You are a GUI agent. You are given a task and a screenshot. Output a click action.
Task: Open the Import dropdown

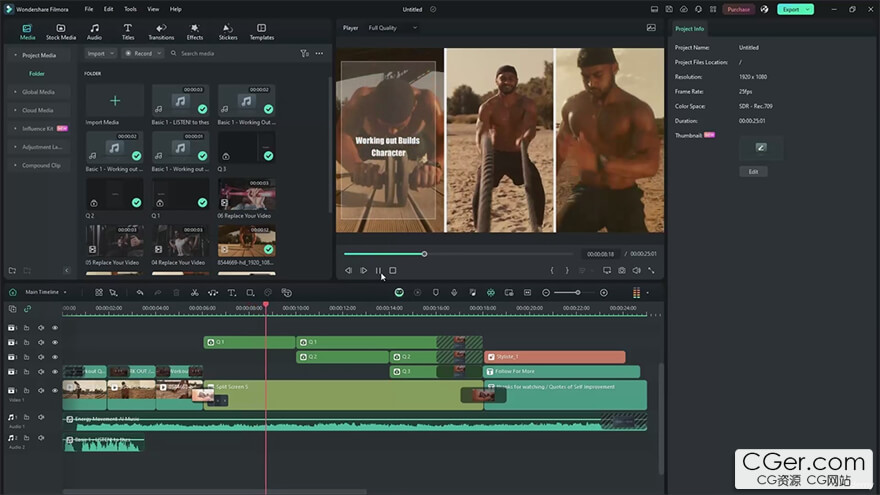pyautogui.click(x=100, y=53)
